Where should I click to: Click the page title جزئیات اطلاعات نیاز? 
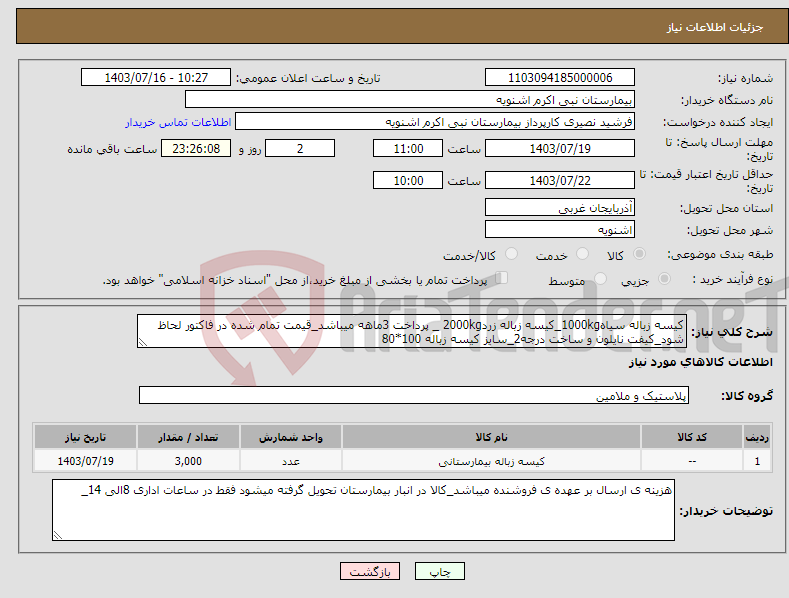point(715,27)
